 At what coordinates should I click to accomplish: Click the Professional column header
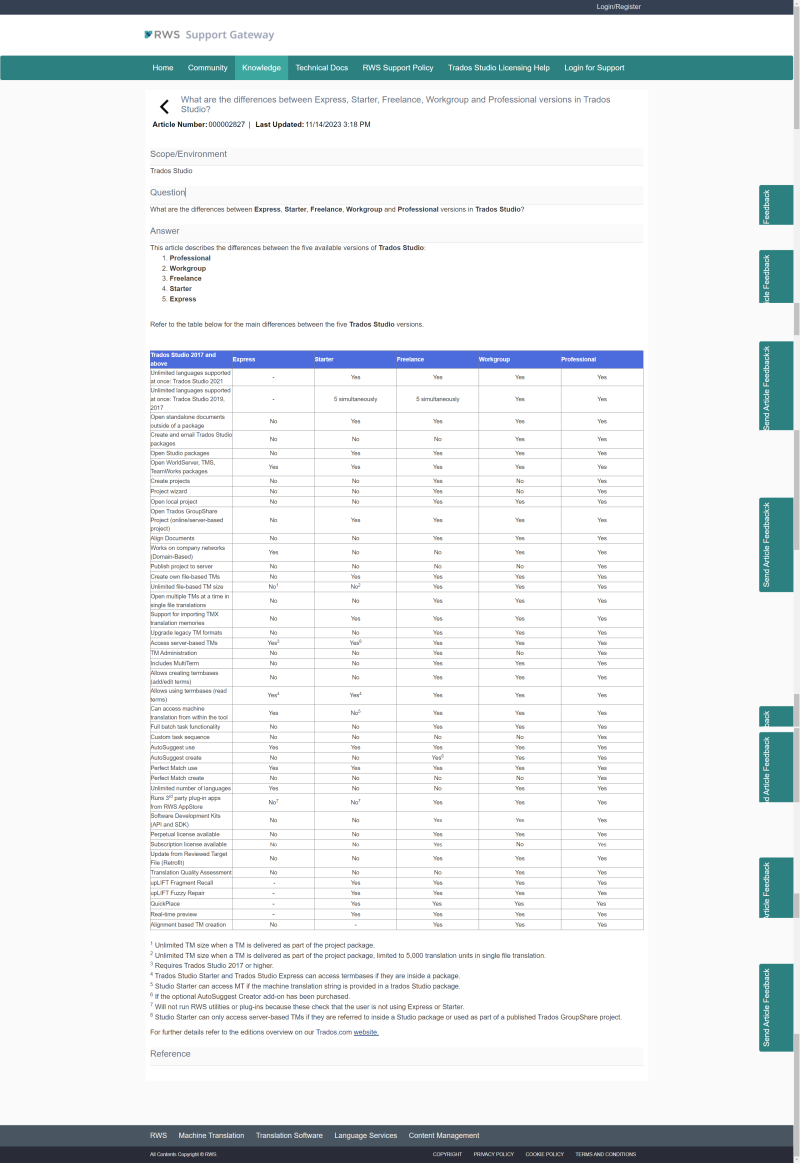[578, 359]
